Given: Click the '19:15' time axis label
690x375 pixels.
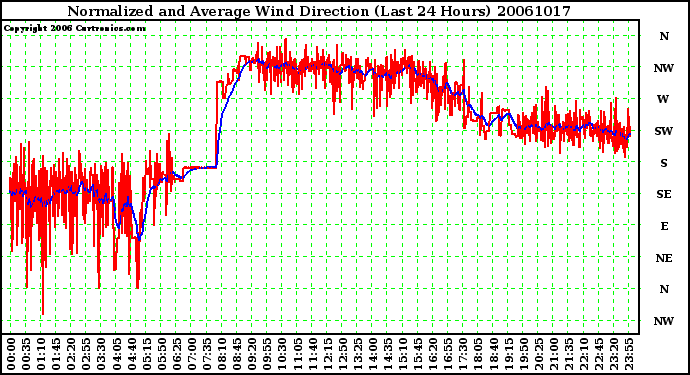Looking at the screenshot, I should (x=508, y=354).
